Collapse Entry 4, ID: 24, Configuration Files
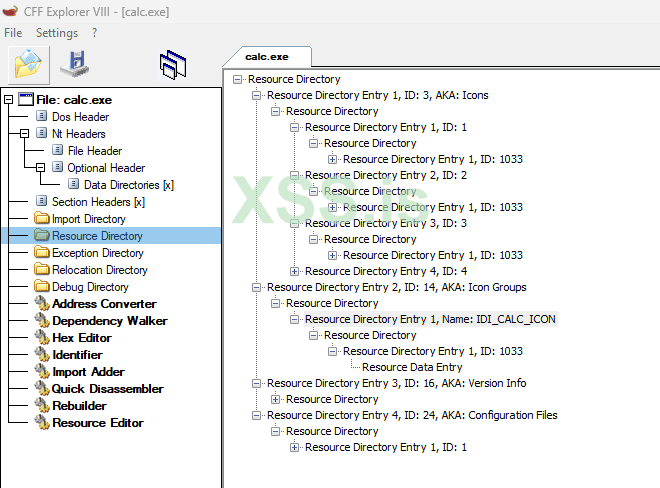Screen dimensions: 660x488 pos(256,415)
